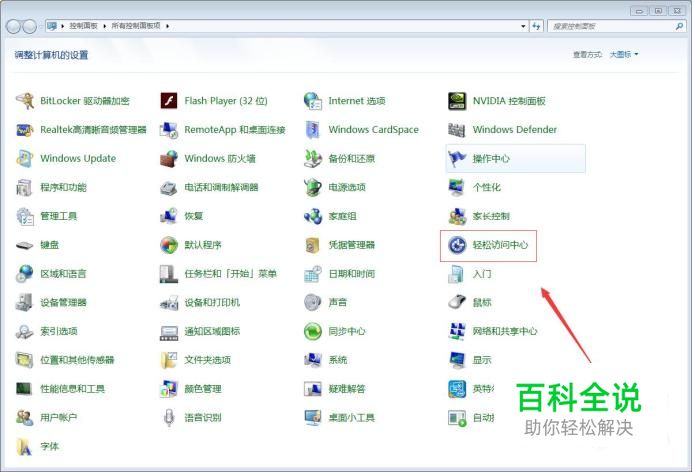Open 键盘 link
This screenshot has height=472, width=692.
click(x=49, y=245)
